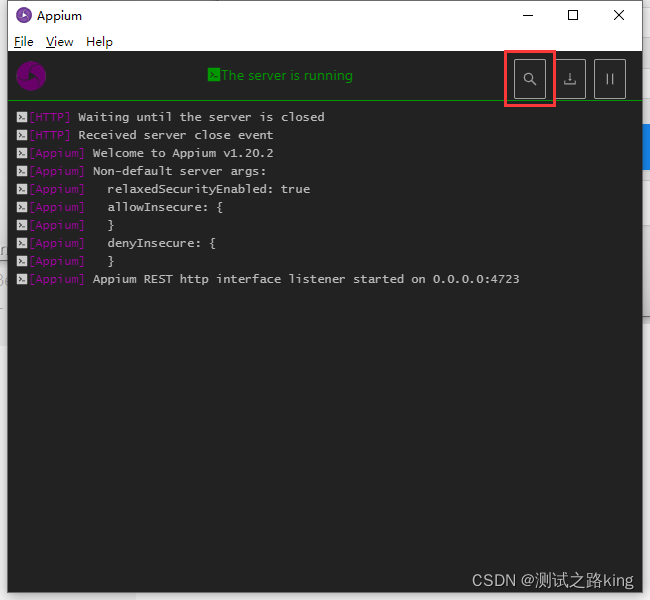650x600 pixels.
Task: Click the Appium title bar app icon
Action: click(24, 15)
